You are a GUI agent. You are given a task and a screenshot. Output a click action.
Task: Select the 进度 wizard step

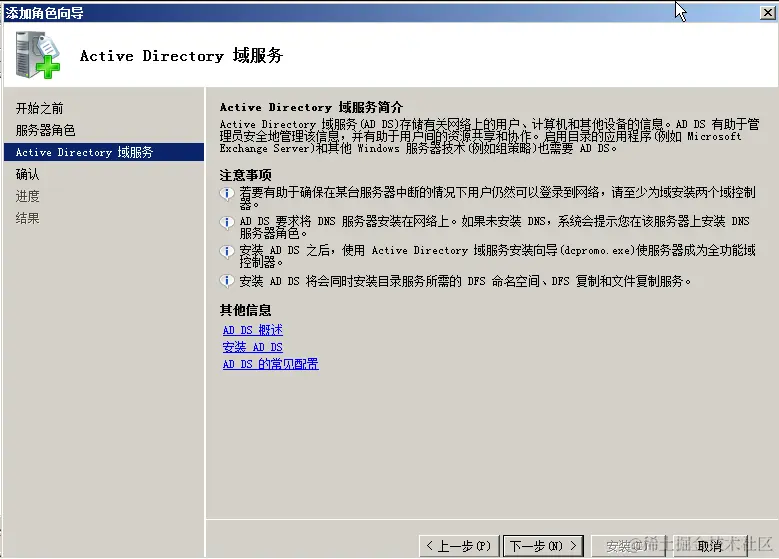[27, 196]
